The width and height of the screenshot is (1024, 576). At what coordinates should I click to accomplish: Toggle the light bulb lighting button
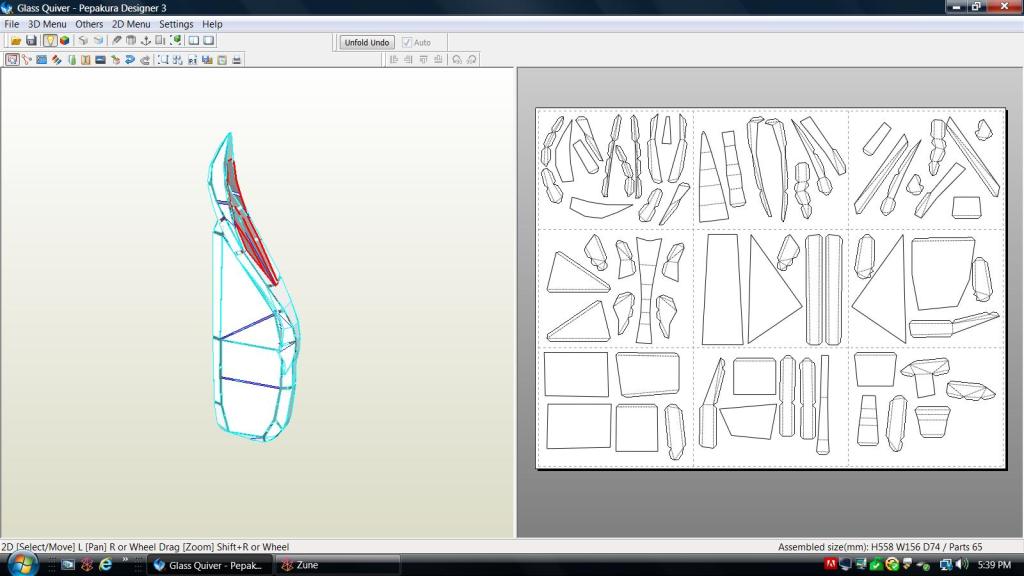pos(50,40)
